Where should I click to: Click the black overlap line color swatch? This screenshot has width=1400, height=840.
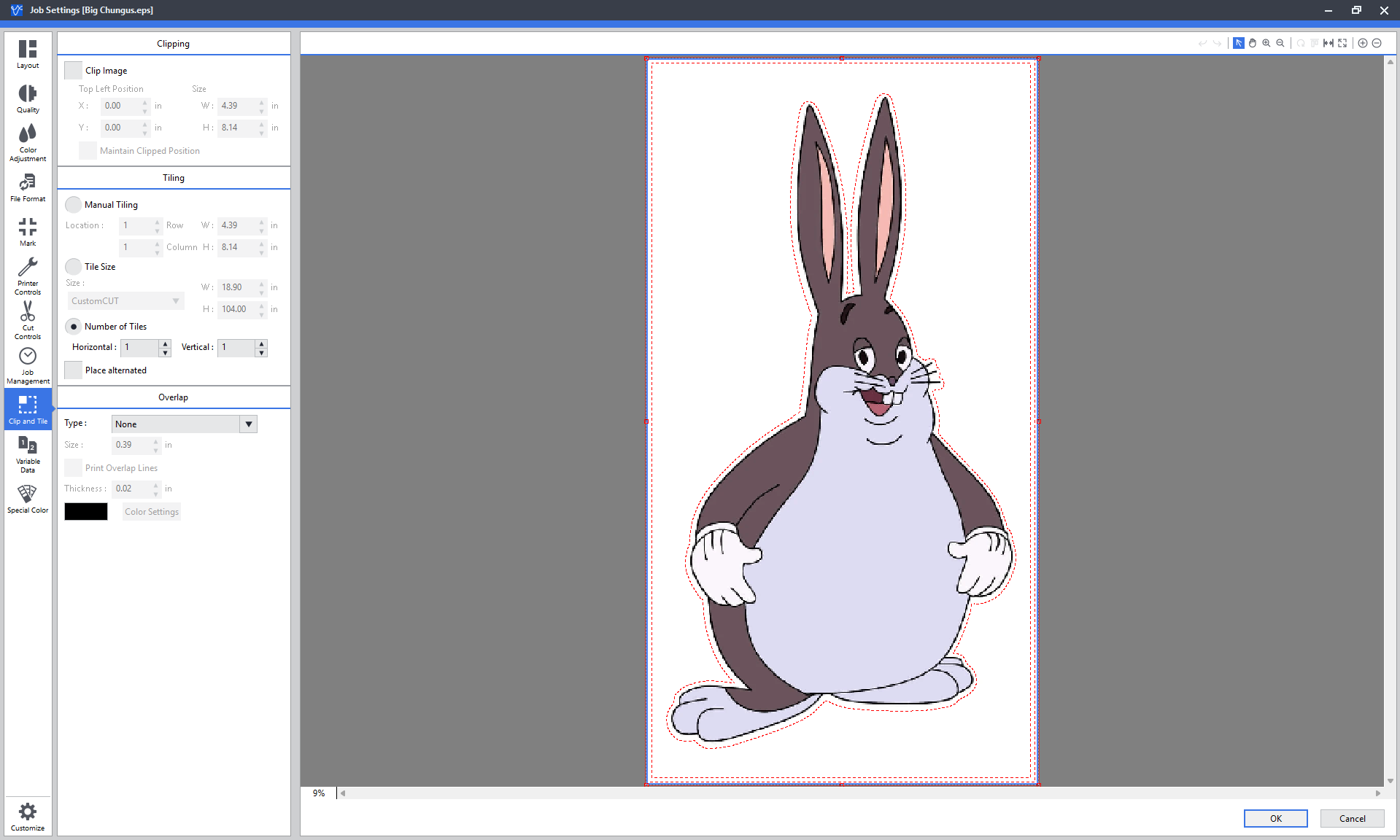click(x=86, y=512)
